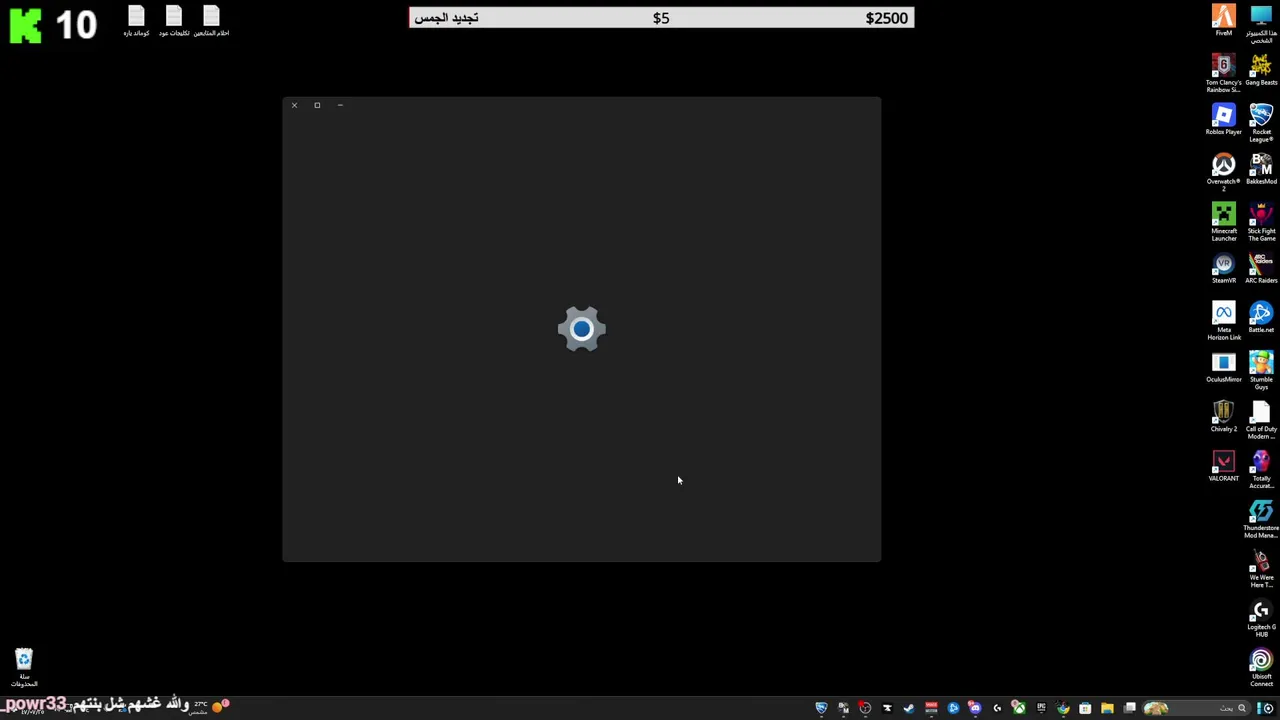Open the Chivalry 2 desktop shortcut
The height and width of the screenshot is (720, 1280).
pyautogui.click(x=1224, y=416)
